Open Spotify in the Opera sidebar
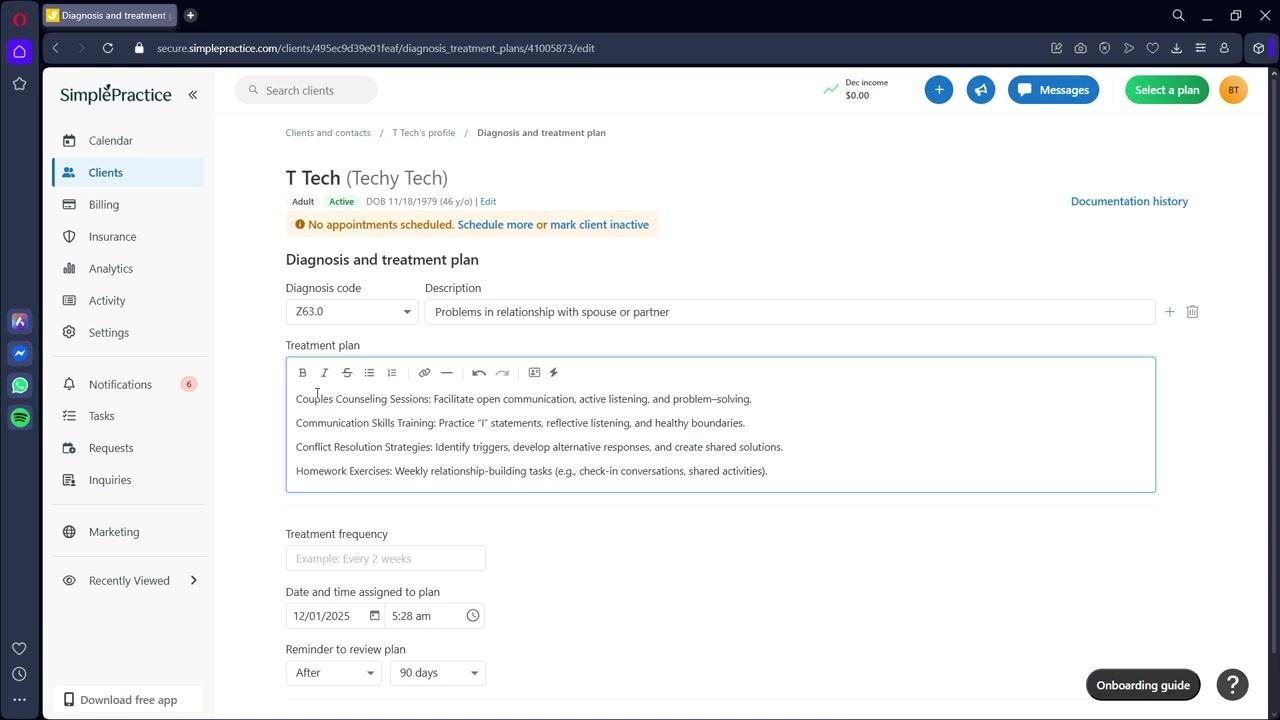Viewport: 1280px width, 720px height. tap(20, 418)
